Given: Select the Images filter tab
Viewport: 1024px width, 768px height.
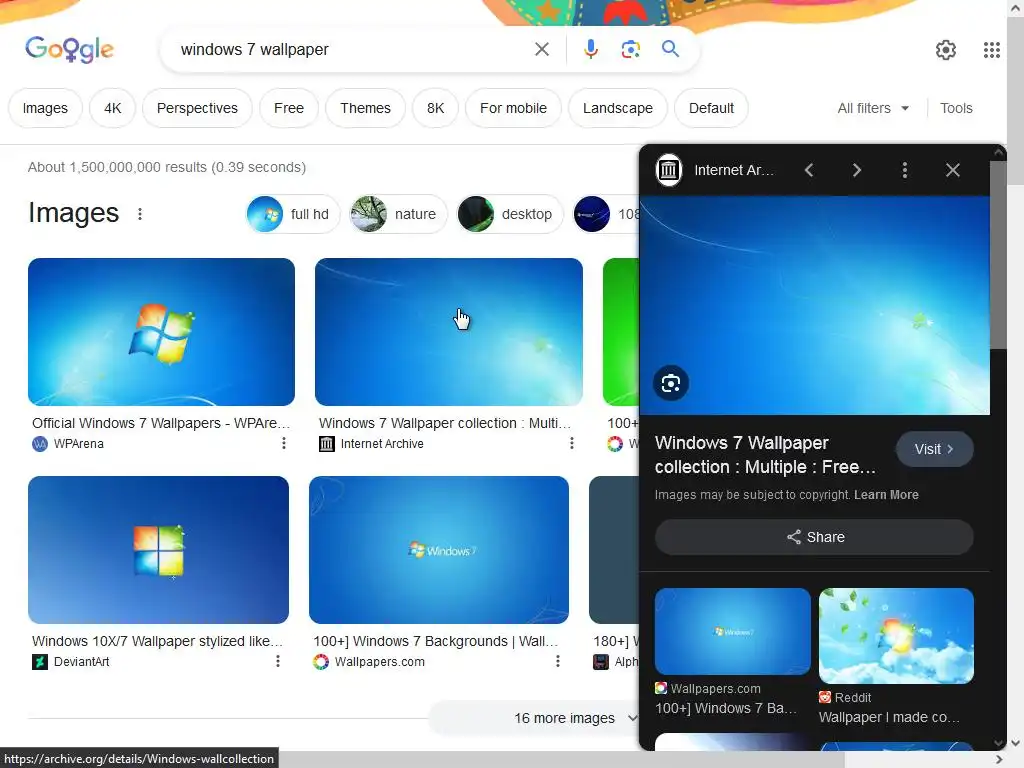Looking at the screenshot, I should click(45, 108).
